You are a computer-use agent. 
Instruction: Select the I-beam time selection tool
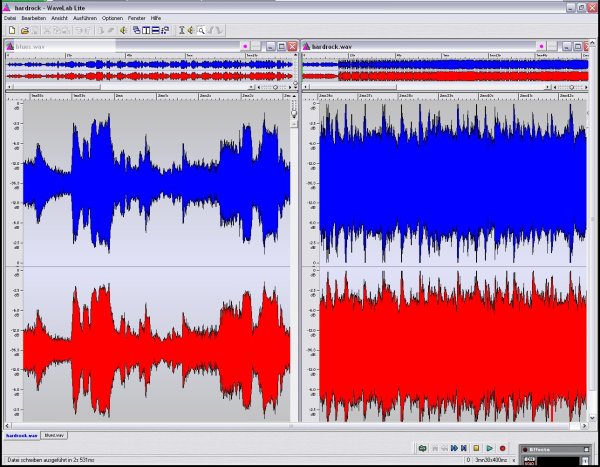(181, 30)
